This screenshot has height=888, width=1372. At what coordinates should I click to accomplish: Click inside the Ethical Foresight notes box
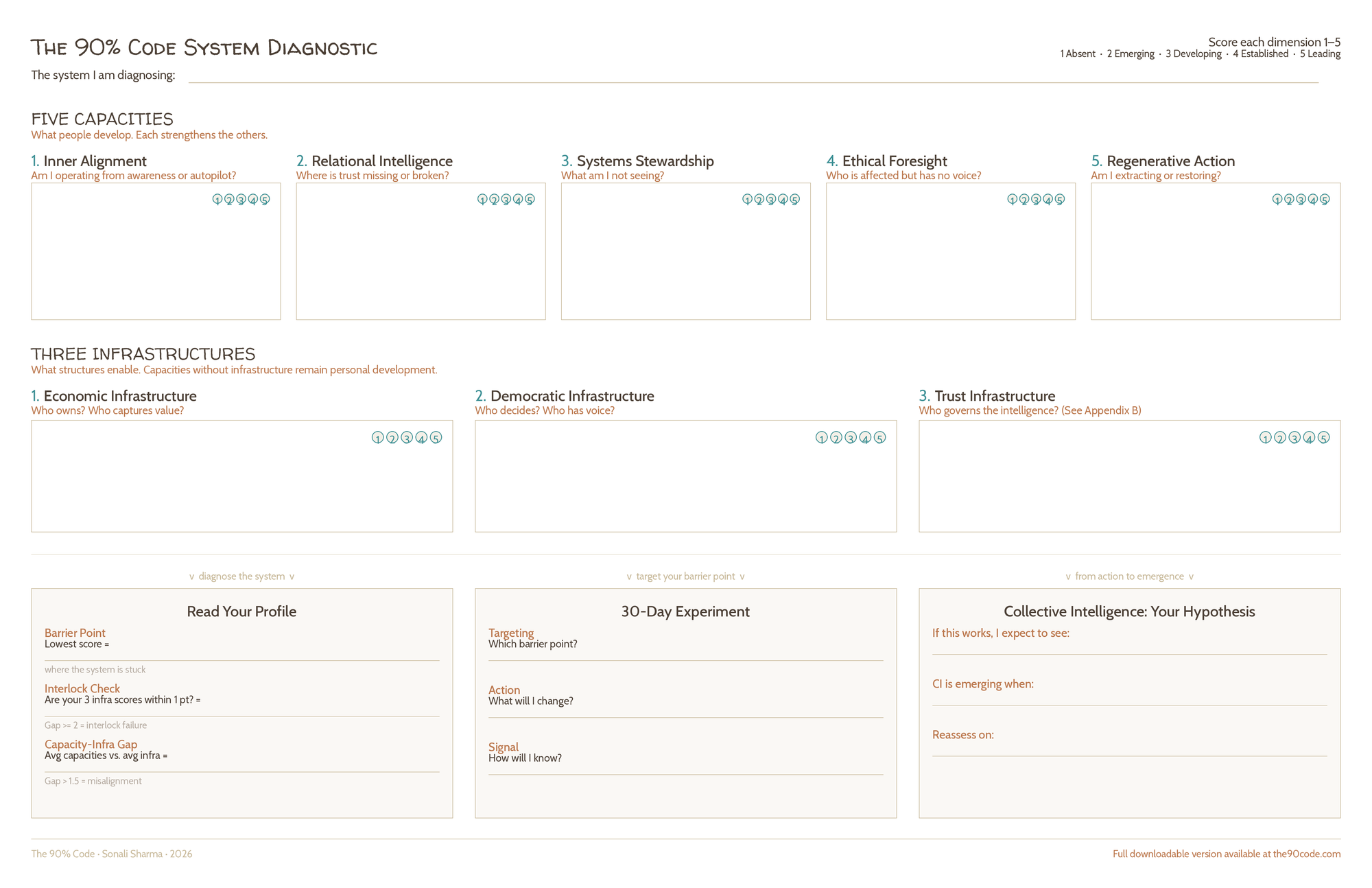click(x=951, y=251)
